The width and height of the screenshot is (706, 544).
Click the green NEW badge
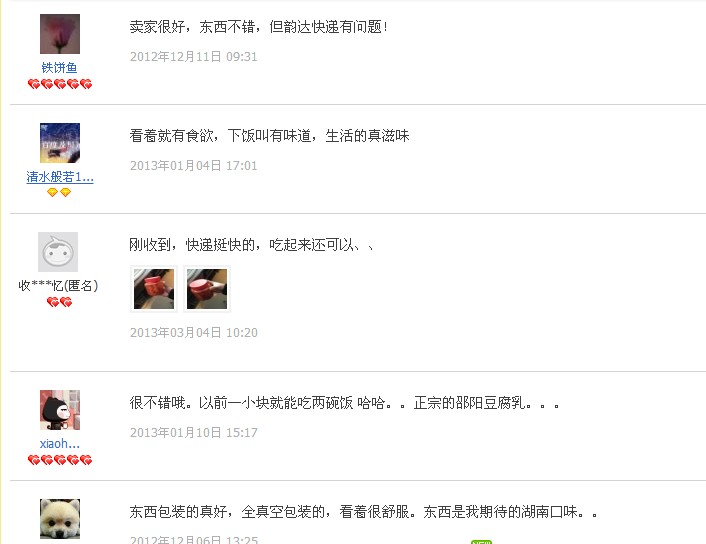(481, 542)
